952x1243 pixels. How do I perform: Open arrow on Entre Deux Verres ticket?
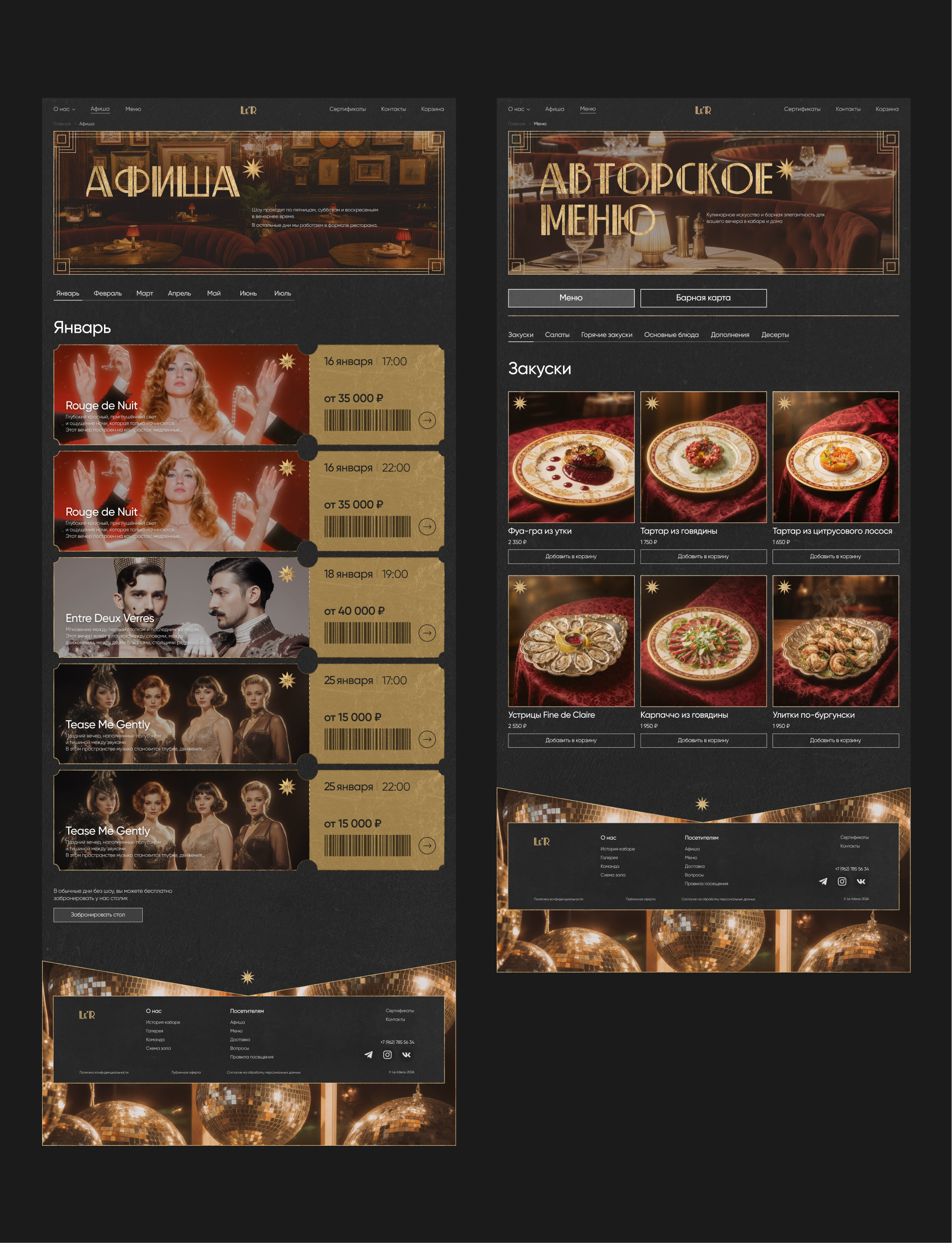pos(427,633)
